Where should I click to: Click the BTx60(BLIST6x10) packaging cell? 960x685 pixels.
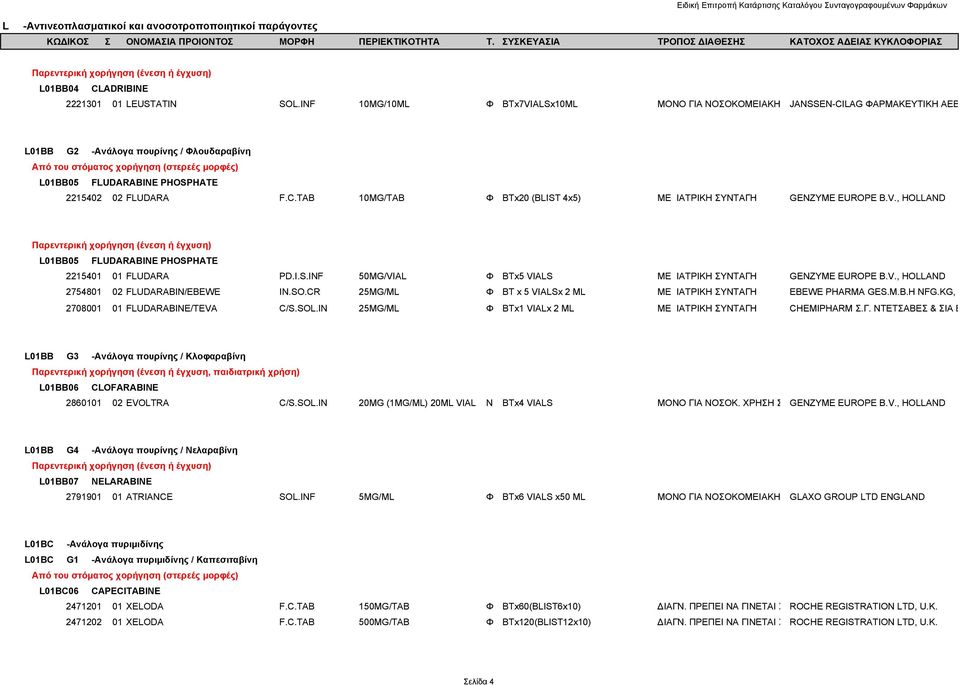(x=541, y=606)
